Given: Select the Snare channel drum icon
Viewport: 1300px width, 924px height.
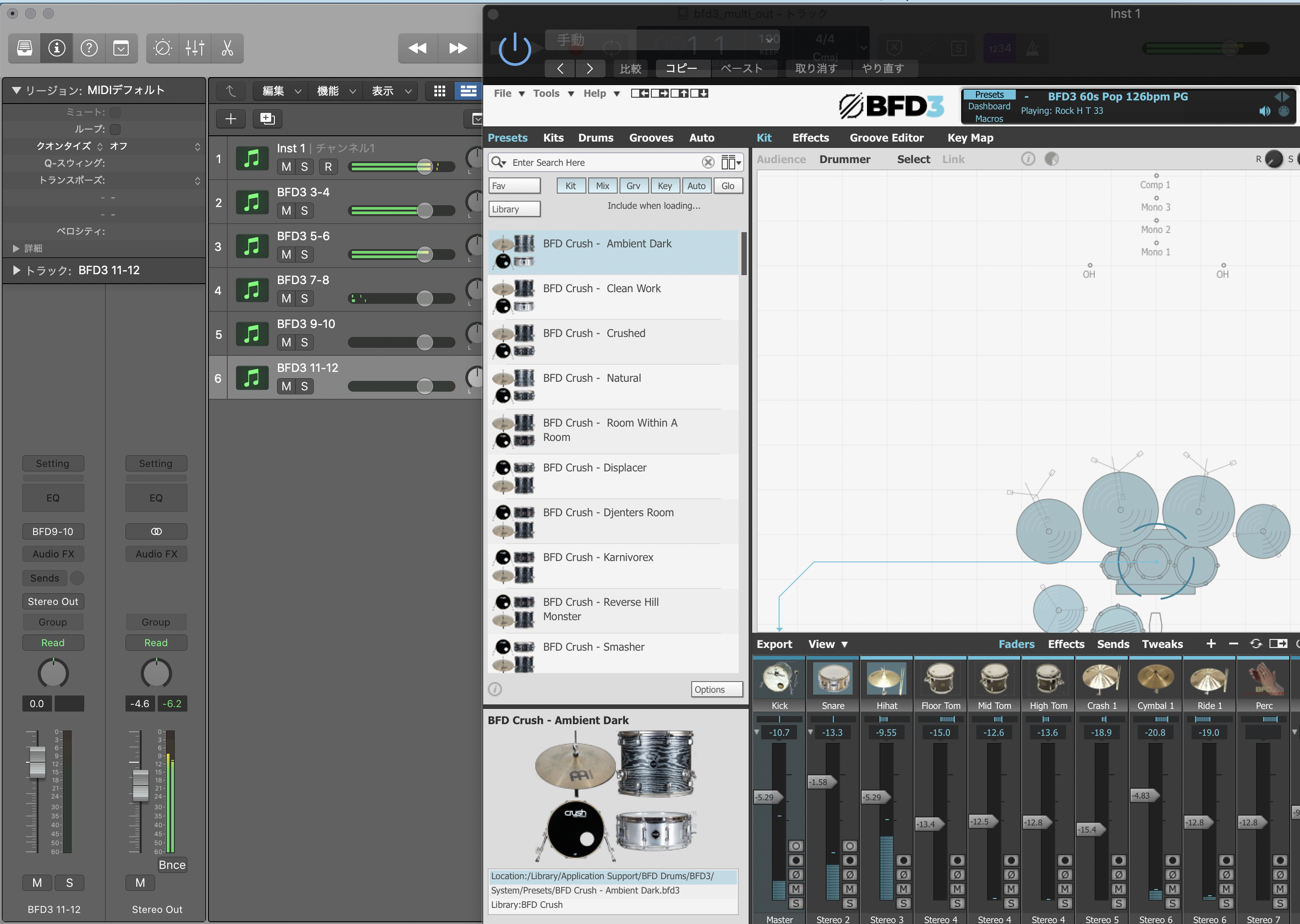Looking at the screenshot, I should [x=833, y=678].
